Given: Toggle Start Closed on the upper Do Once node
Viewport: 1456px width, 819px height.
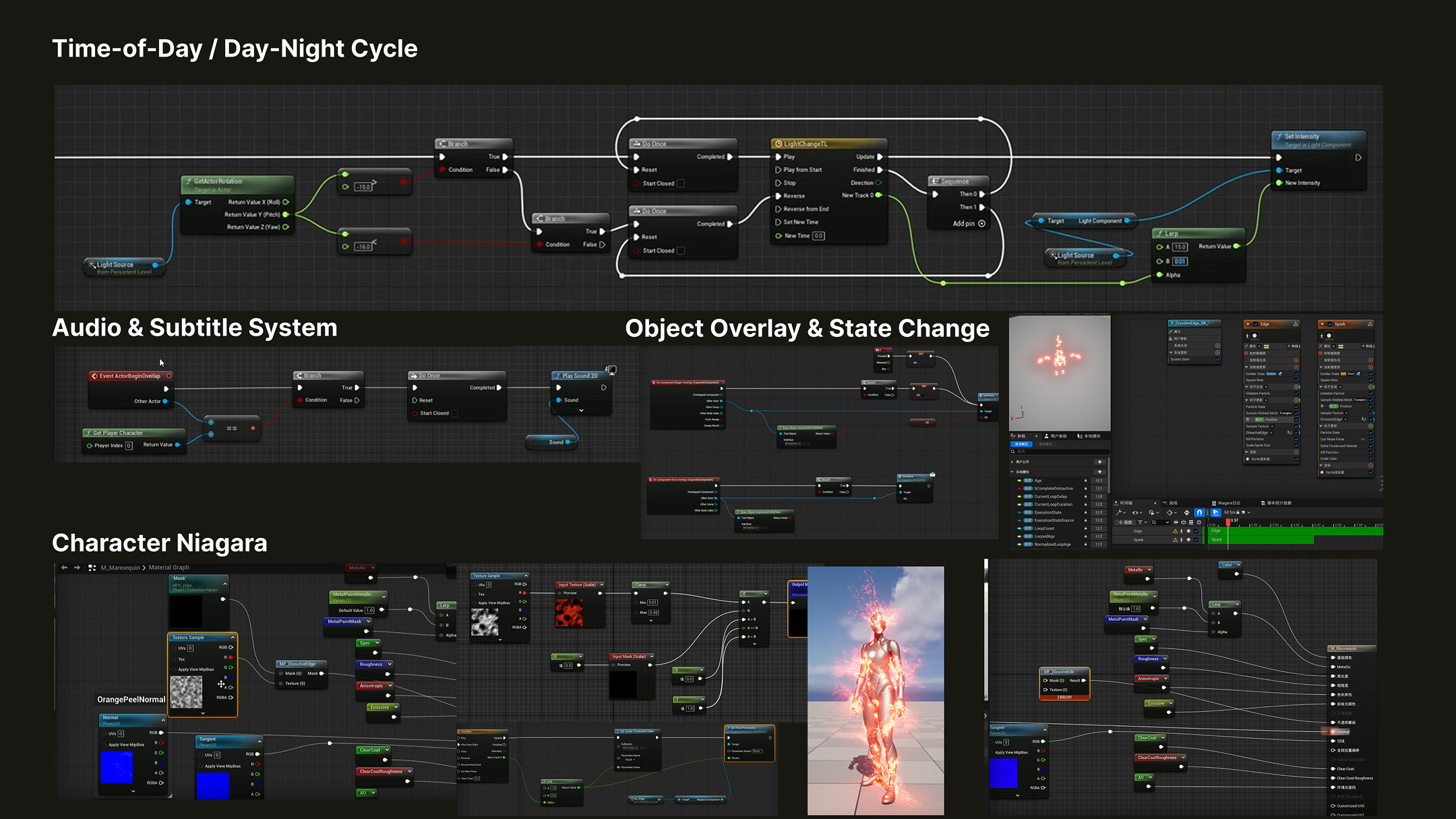Looking at the screenshot, I should click(681, 183).
